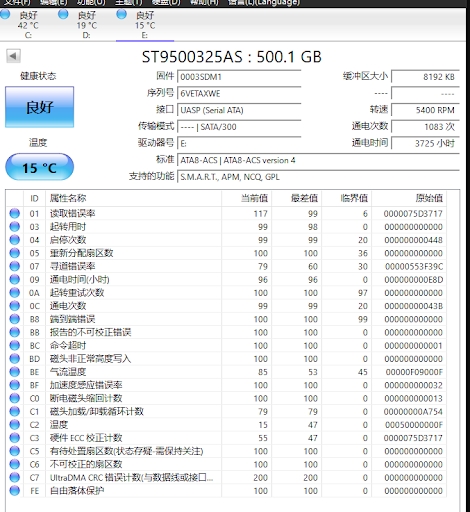
Task: Click the status icon for attribute 0A 起转重试次数
Action: pos(15,293)
